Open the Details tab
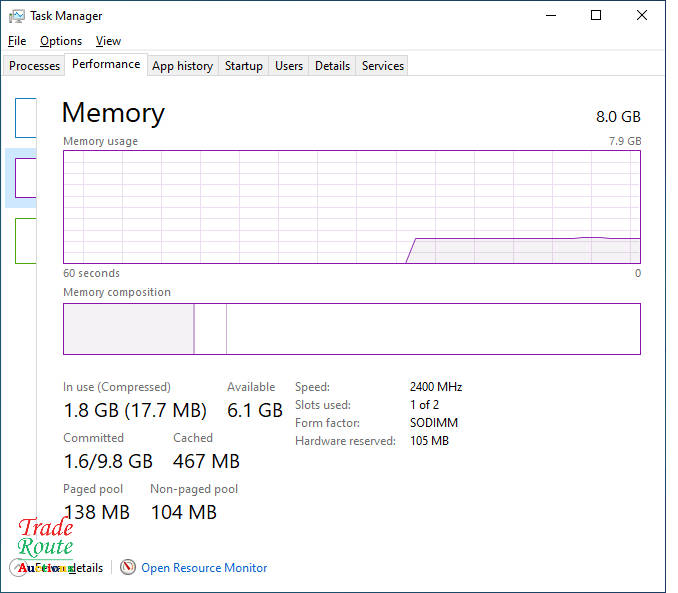 click(332, 66)
